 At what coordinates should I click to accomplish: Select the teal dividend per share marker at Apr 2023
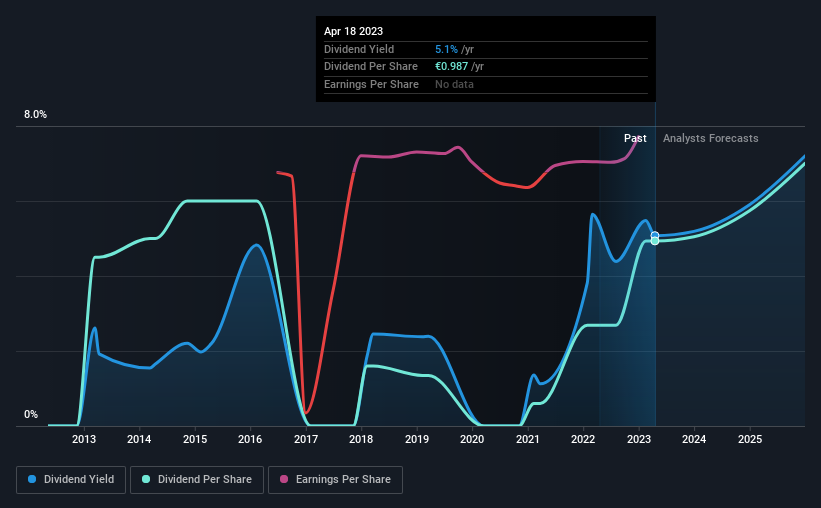[x=654, y=241]
